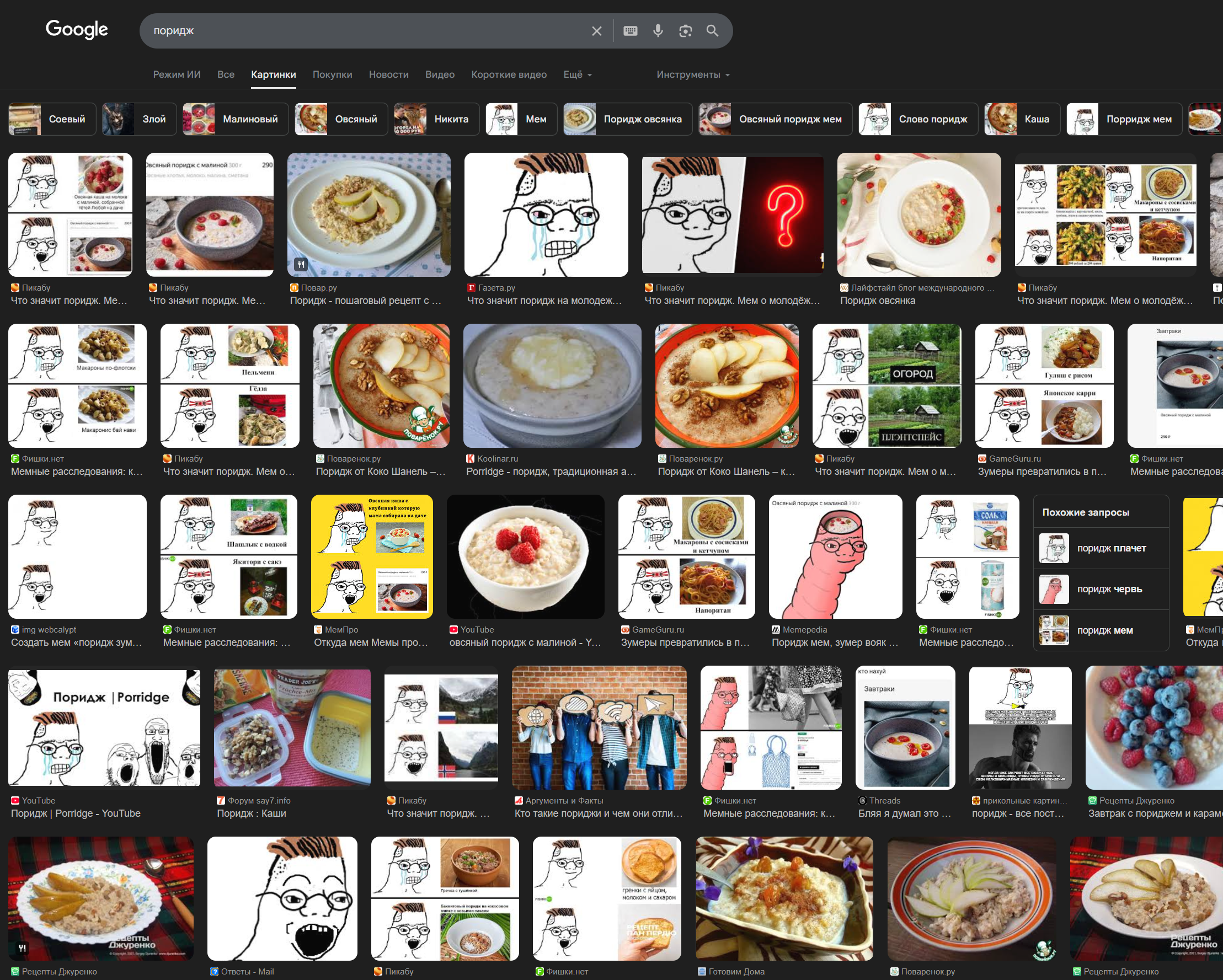Image resolution: width=1223 pixels, height=980 pixels.
Task: Click the recipe fork icon on pear oatmeal image
Action: (x=301, y=264)
